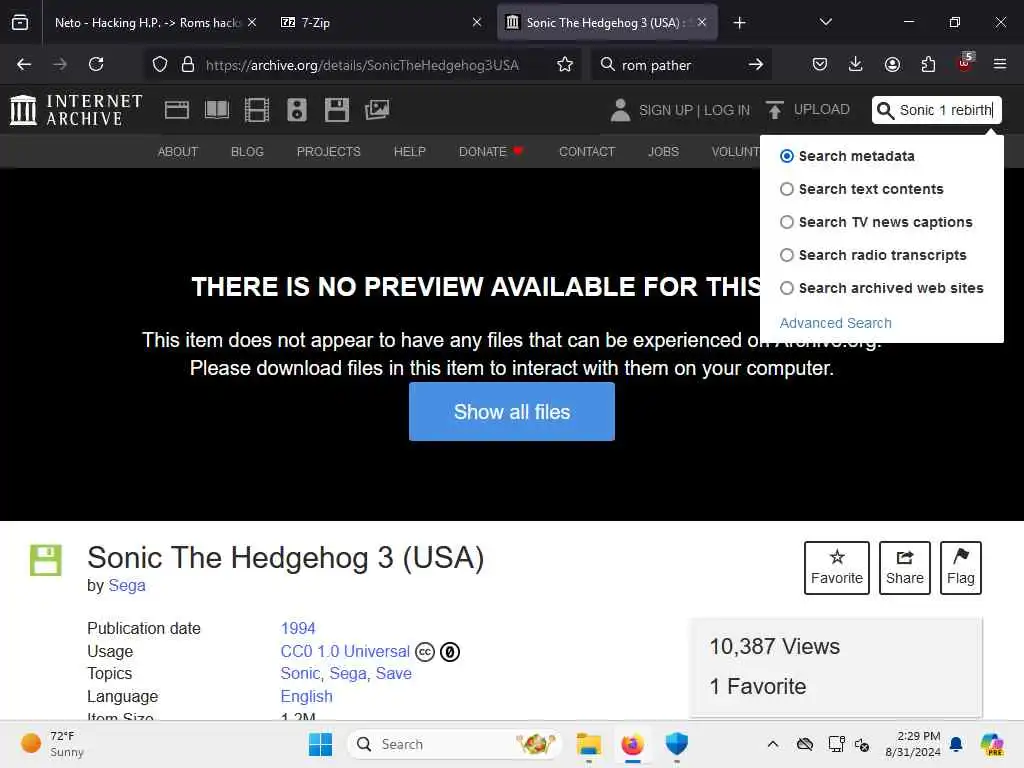Switch to the 7-Zip tab

372,23
